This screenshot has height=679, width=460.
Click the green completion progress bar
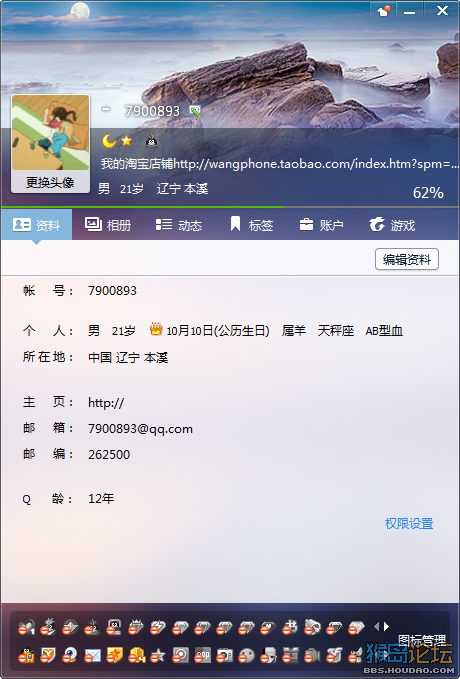(x=143, y=207)
